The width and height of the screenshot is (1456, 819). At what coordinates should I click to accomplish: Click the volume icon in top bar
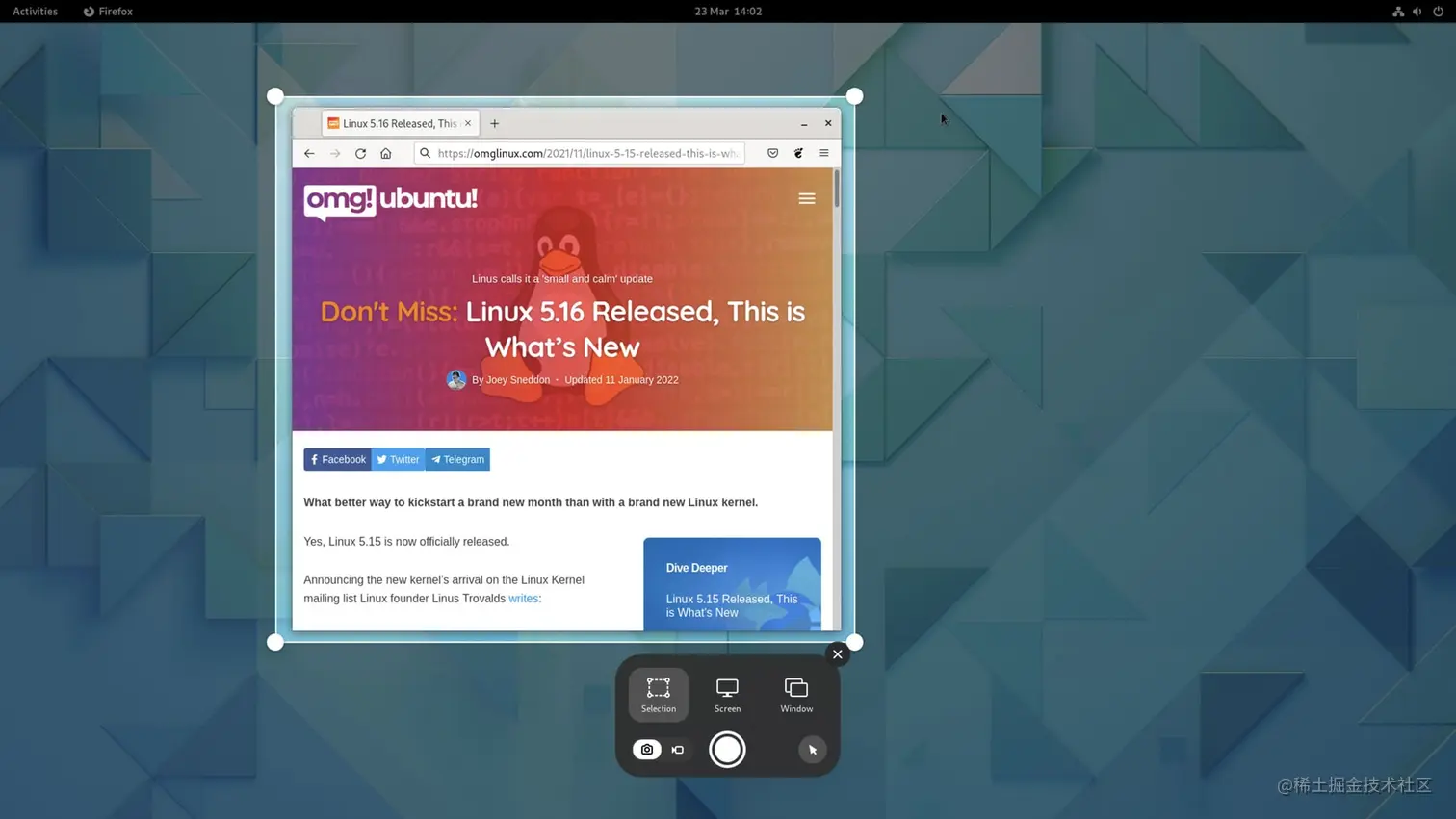[x=1417, y=12]
